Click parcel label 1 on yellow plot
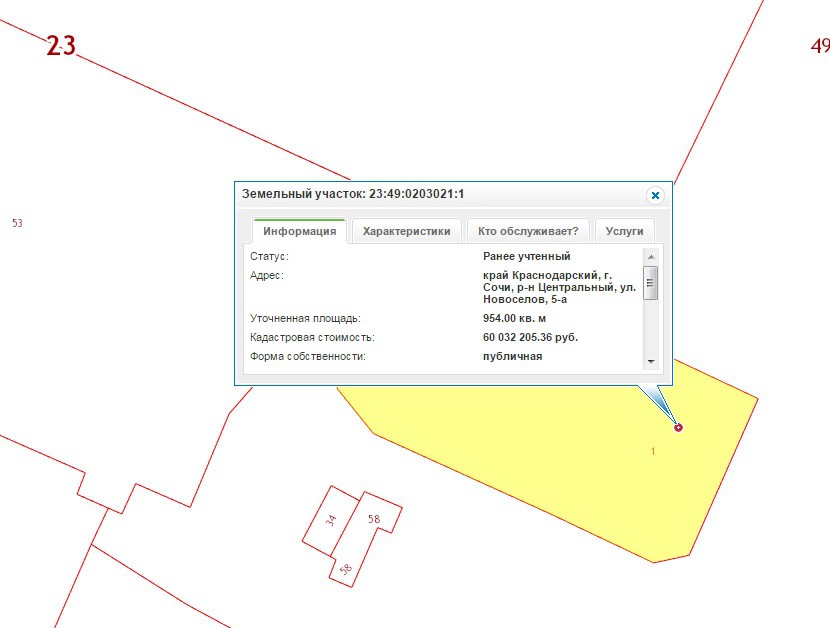 pos(653,452)
